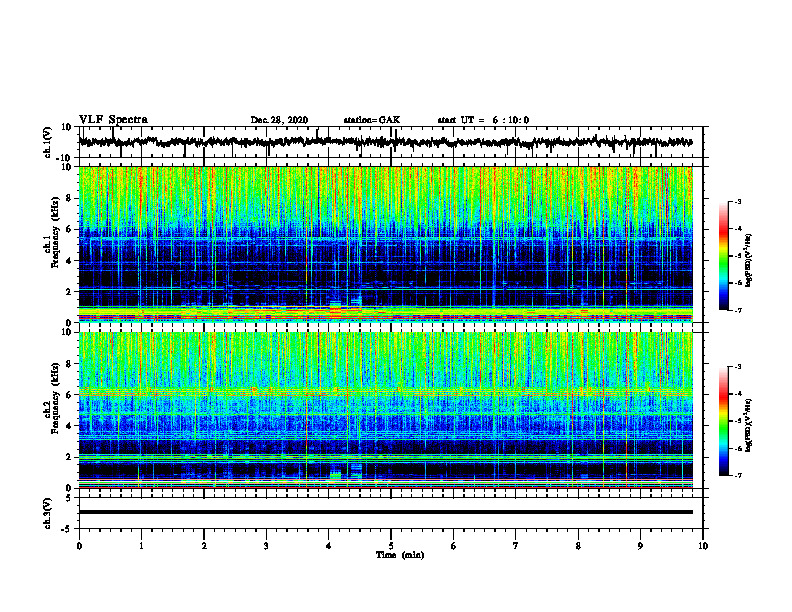Click the "Time (min)" axis title

point(400,555)
